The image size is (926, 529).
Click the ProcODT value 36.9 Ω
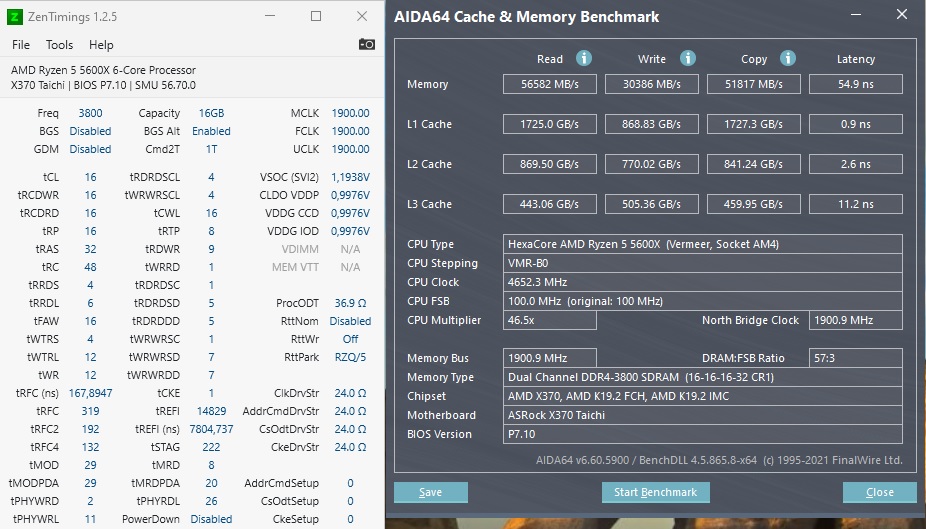pyautogui.click(x=350, y=303)
